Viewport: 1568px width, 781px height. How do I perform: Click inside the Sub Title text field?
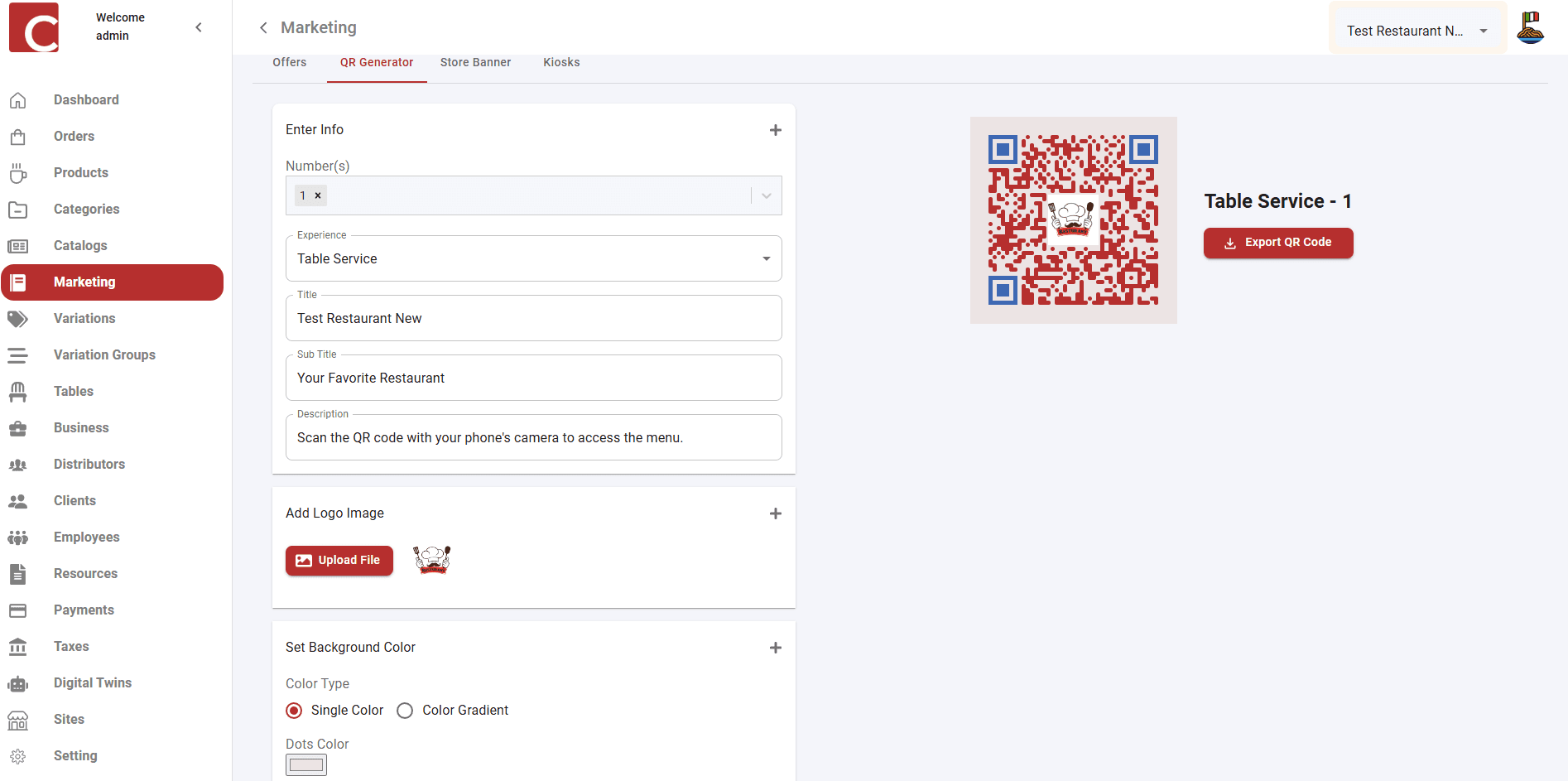pyautogui.click(x=533, y=378)
